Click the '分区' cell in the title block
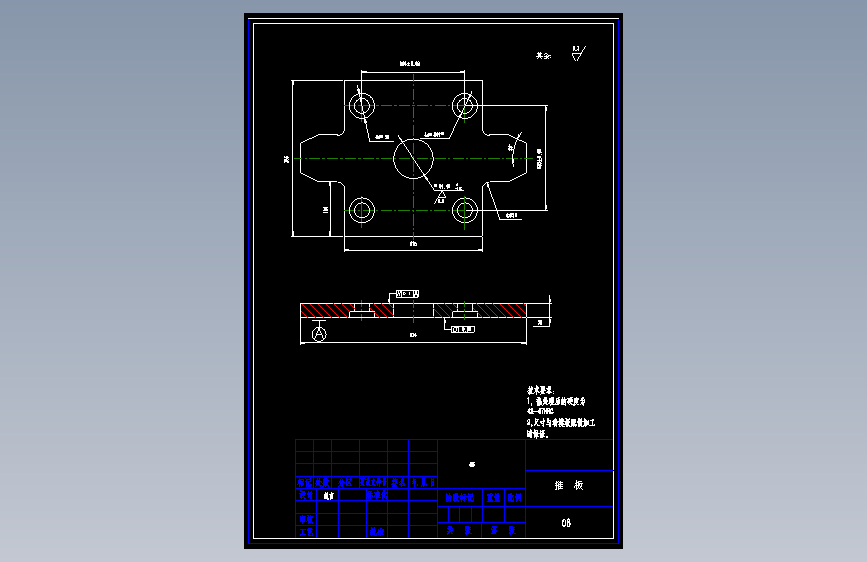Screen dimensions: 867x562 click(x=345, y=482)
